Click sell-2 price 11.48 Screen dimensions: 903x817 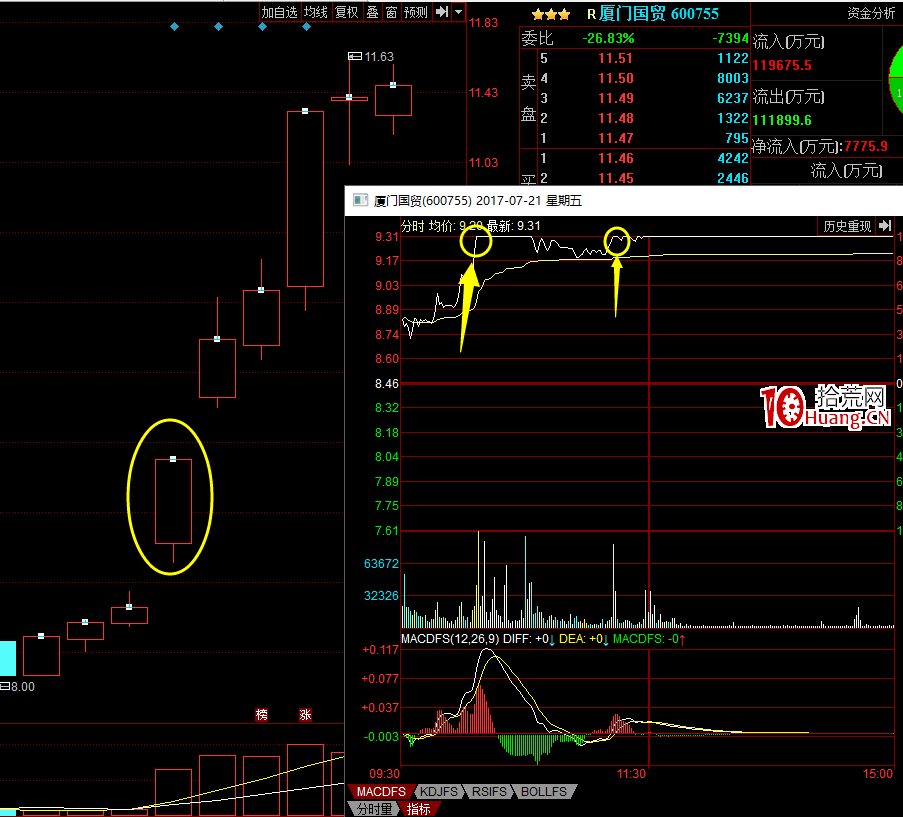coord(615,118)
